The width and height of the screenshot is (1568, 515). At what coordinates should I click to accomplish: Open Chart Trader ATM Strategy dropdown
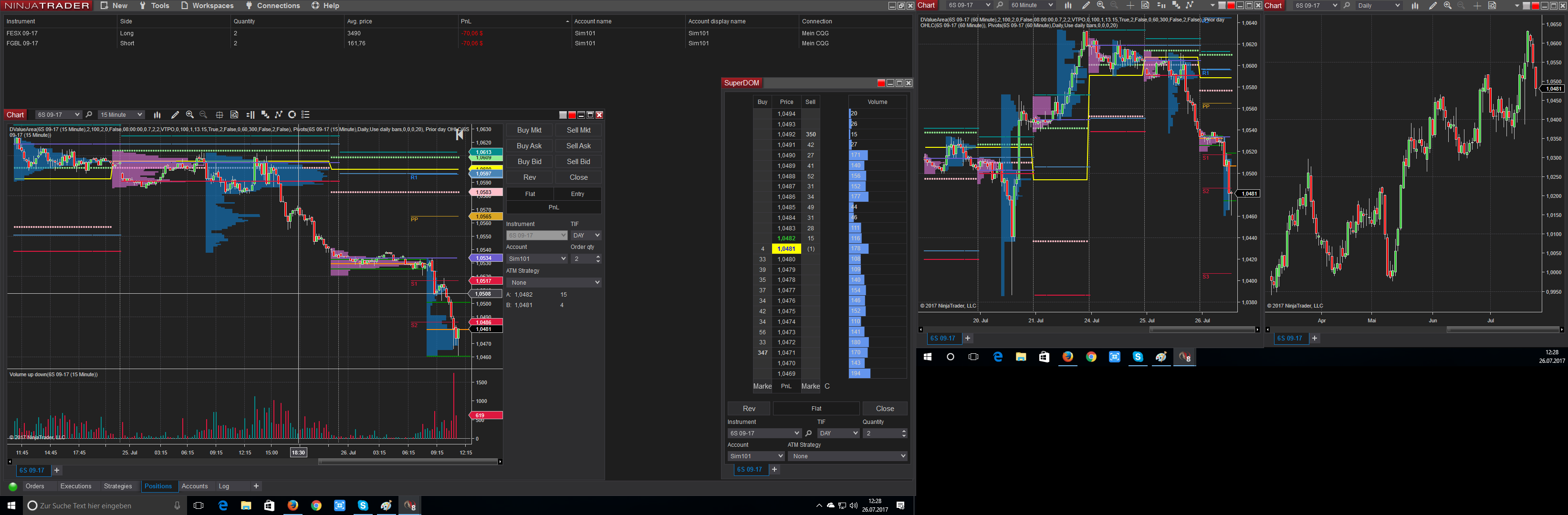(x=554, y=283)
